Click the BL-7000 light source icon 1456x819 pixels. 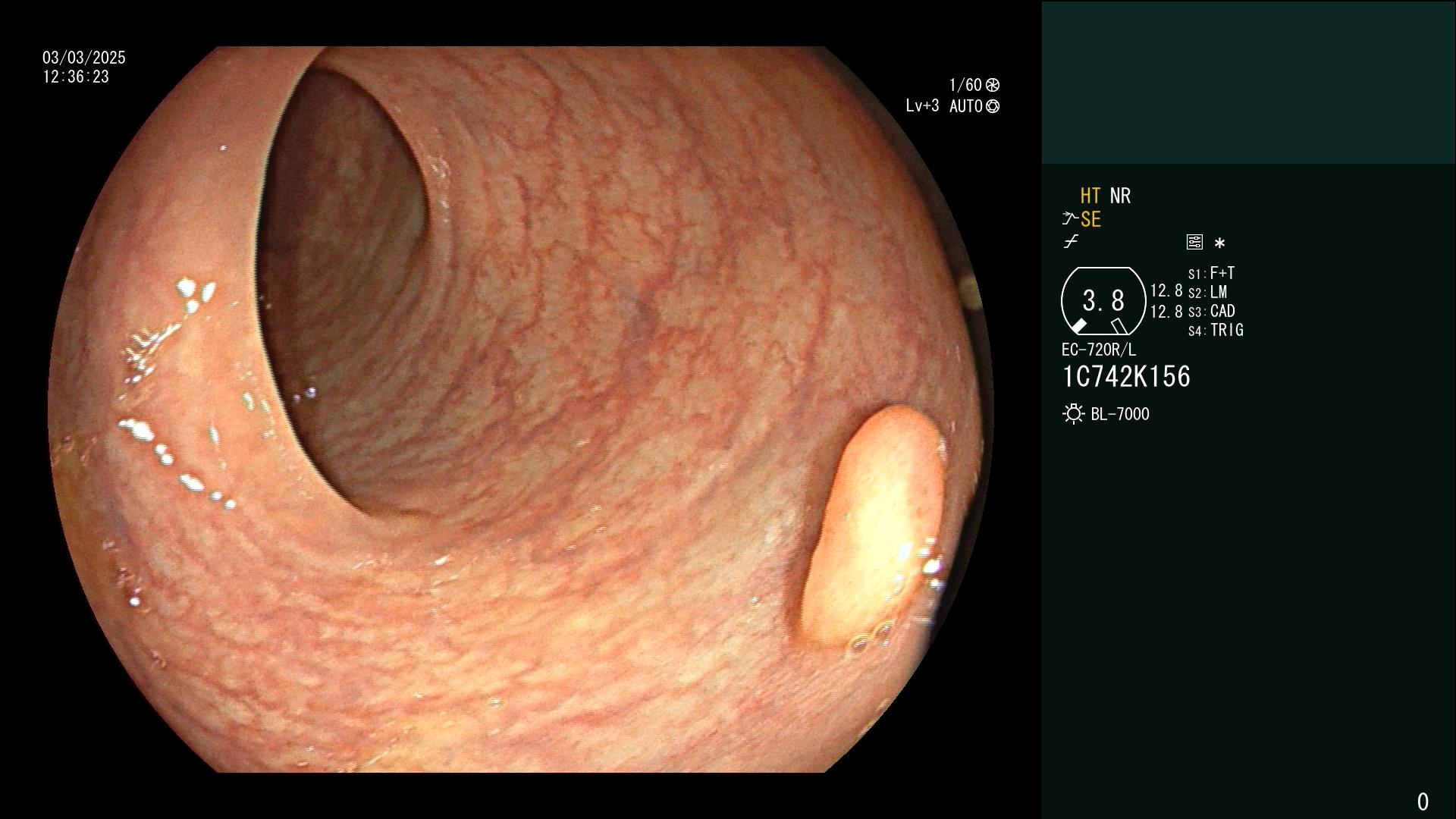(1073, 414)
